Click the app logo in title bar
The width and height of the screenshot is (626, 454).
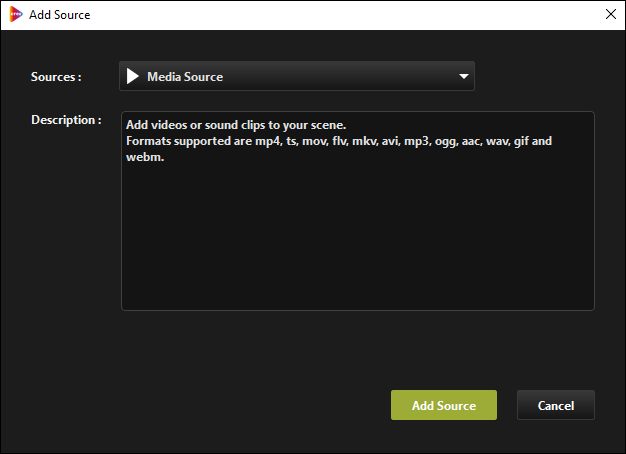click(16, 14)
